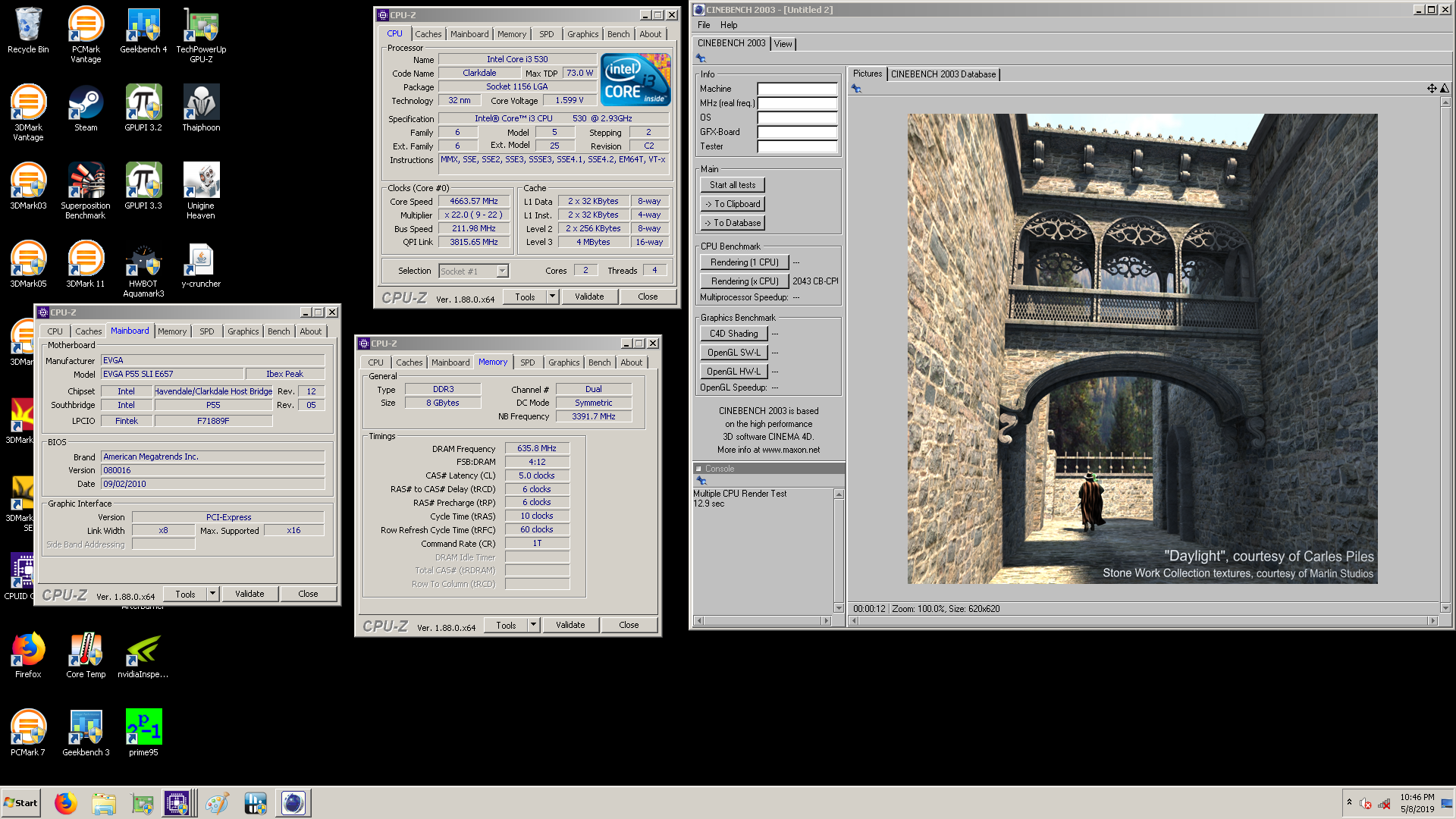The width and height of the screenshot is (1456, 819).
Task: Run Rendering (x CPU) benchmark
Action: coord(744,281)
